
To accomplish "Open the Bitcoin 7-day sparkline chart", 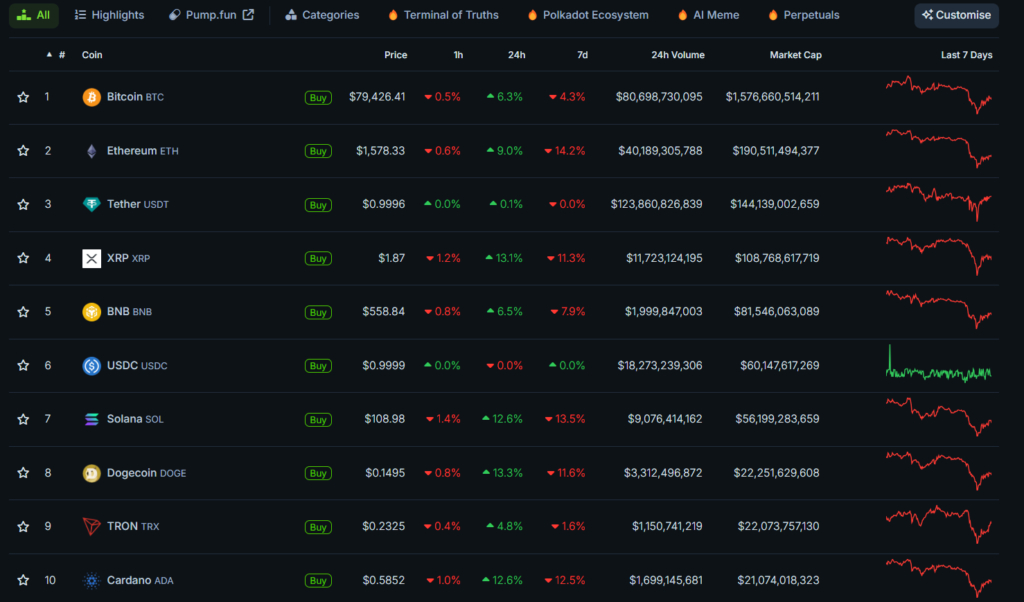I will point(938,96).
